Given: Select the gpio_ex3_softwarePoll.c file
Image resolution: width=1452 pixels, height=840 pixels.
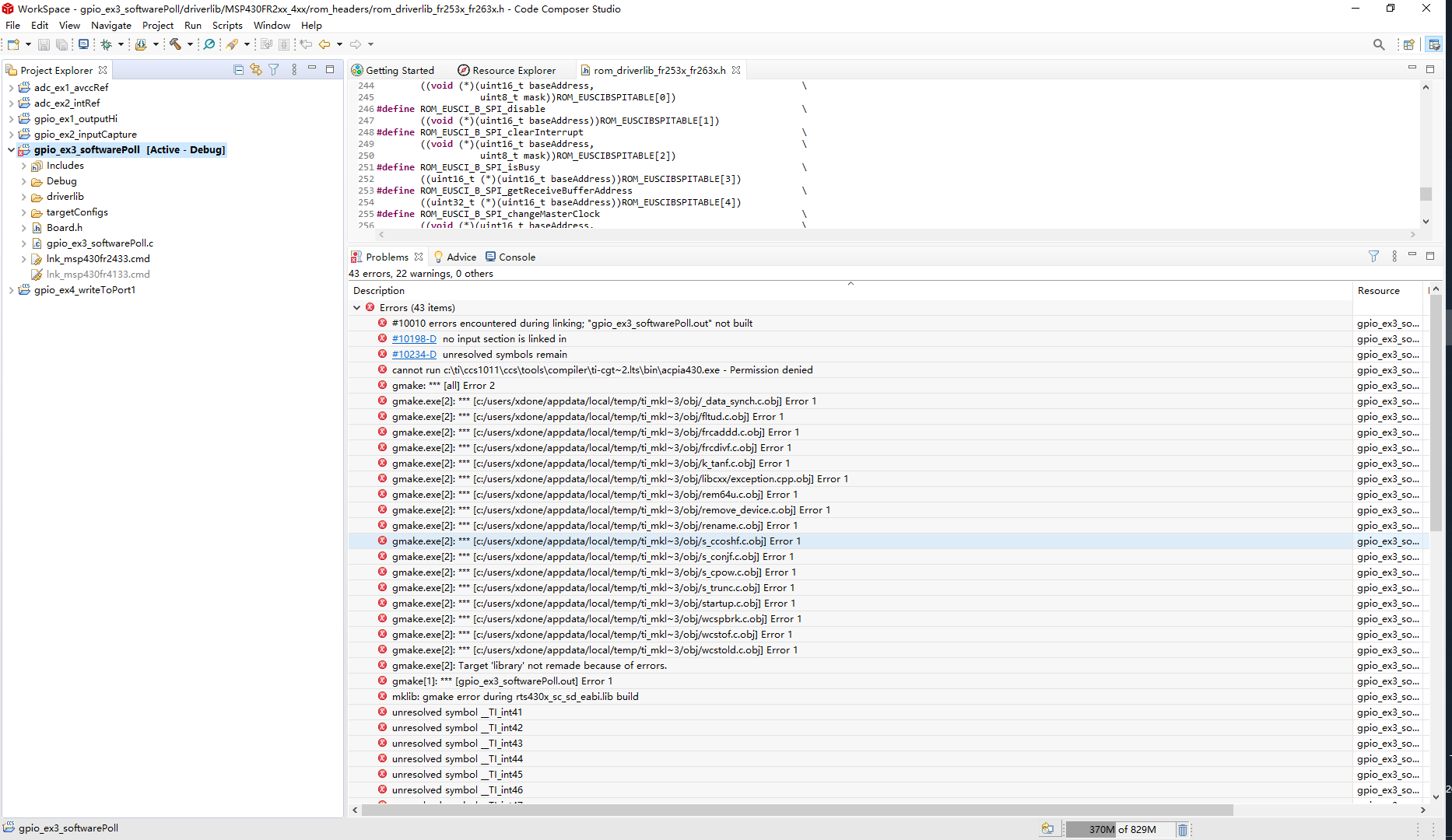Looking at the screenshot, I should point(100,243).
